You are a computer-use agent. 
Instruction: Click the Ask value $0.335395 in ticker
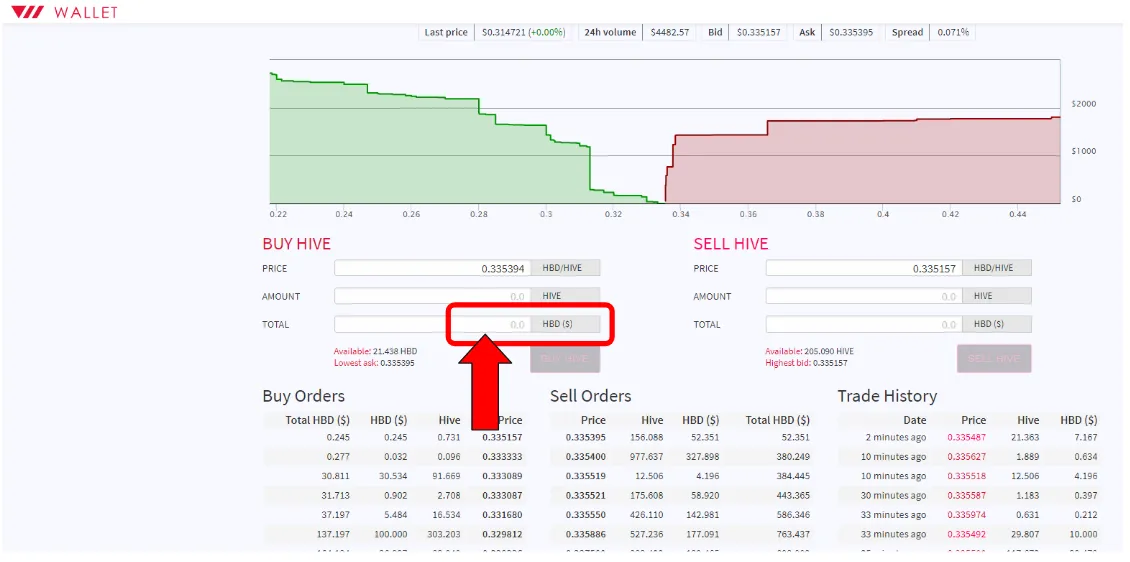[x=850, y=32]
